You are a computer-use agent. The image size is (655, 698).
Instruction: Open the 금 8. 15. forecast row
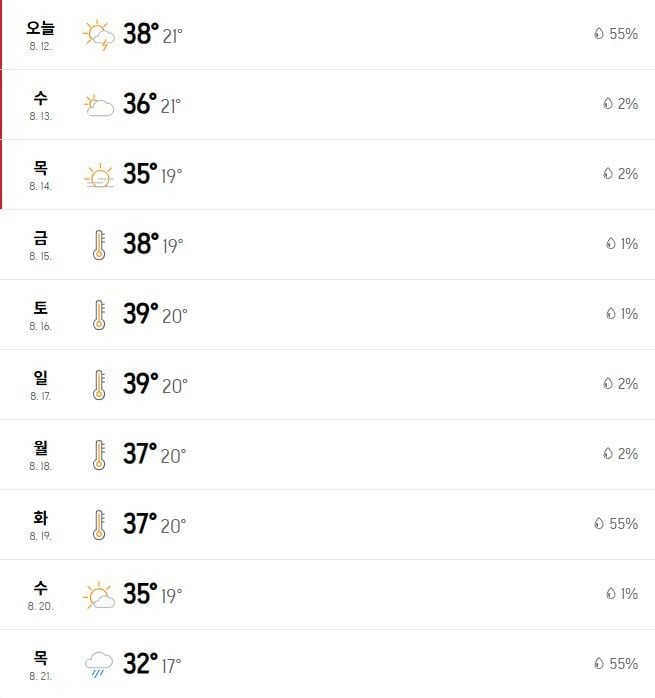(327, 245)
